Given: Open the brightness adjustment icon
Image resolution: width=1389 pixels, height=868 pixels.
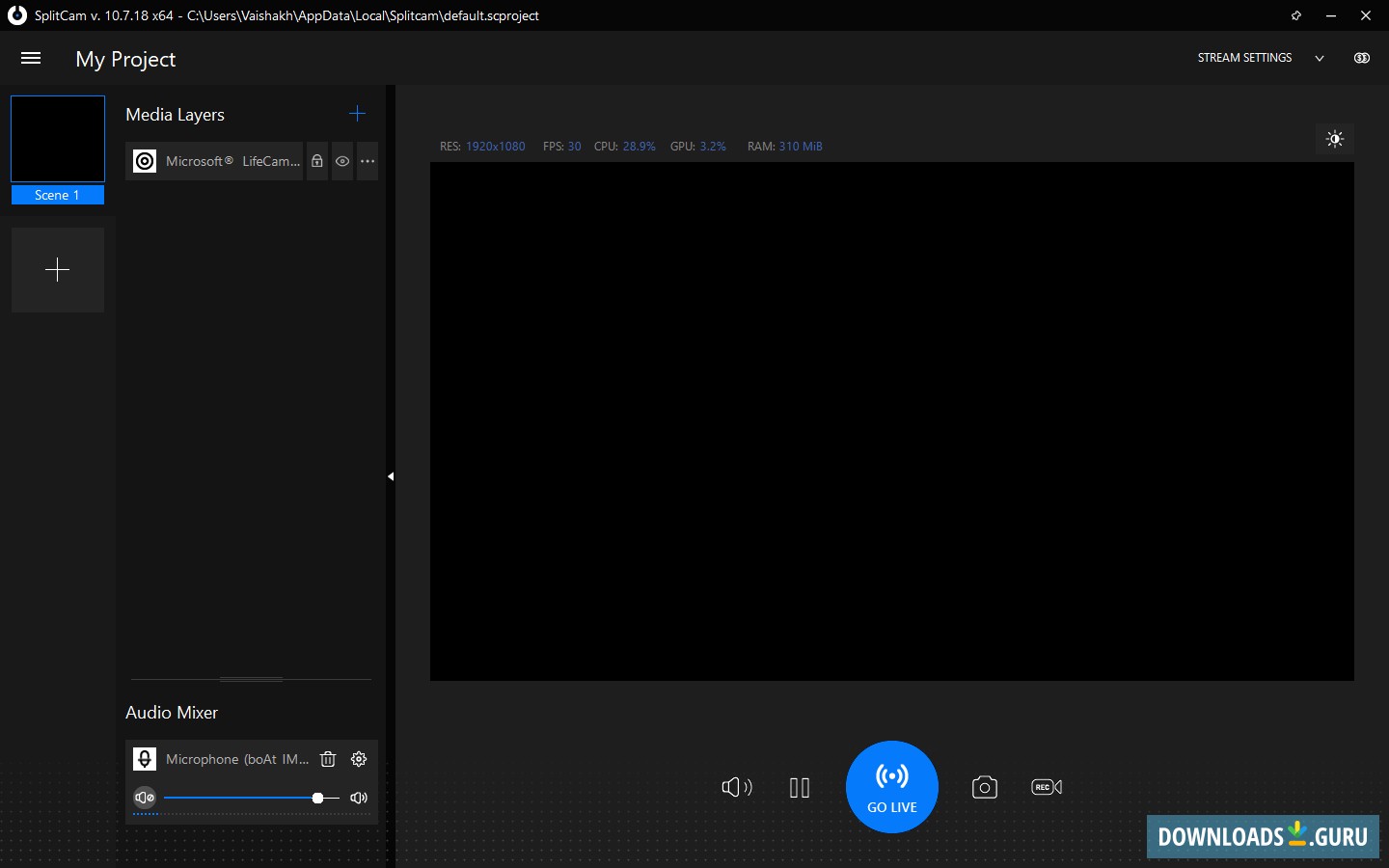Looking at the screenshot, I should point(1335,139).
